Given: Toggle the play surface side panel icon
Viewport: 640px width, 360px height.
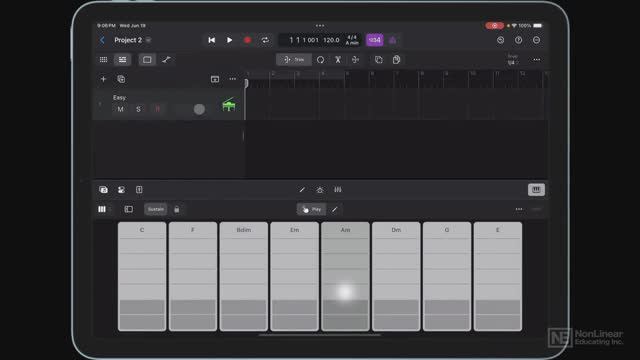Looking at the screenshot, I should tap(129, 209).
